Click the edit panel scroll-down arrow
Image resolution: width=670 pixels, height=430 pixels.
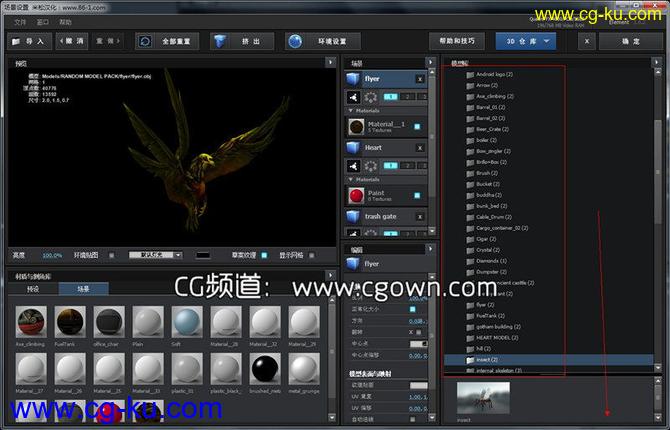pos(432,418)
